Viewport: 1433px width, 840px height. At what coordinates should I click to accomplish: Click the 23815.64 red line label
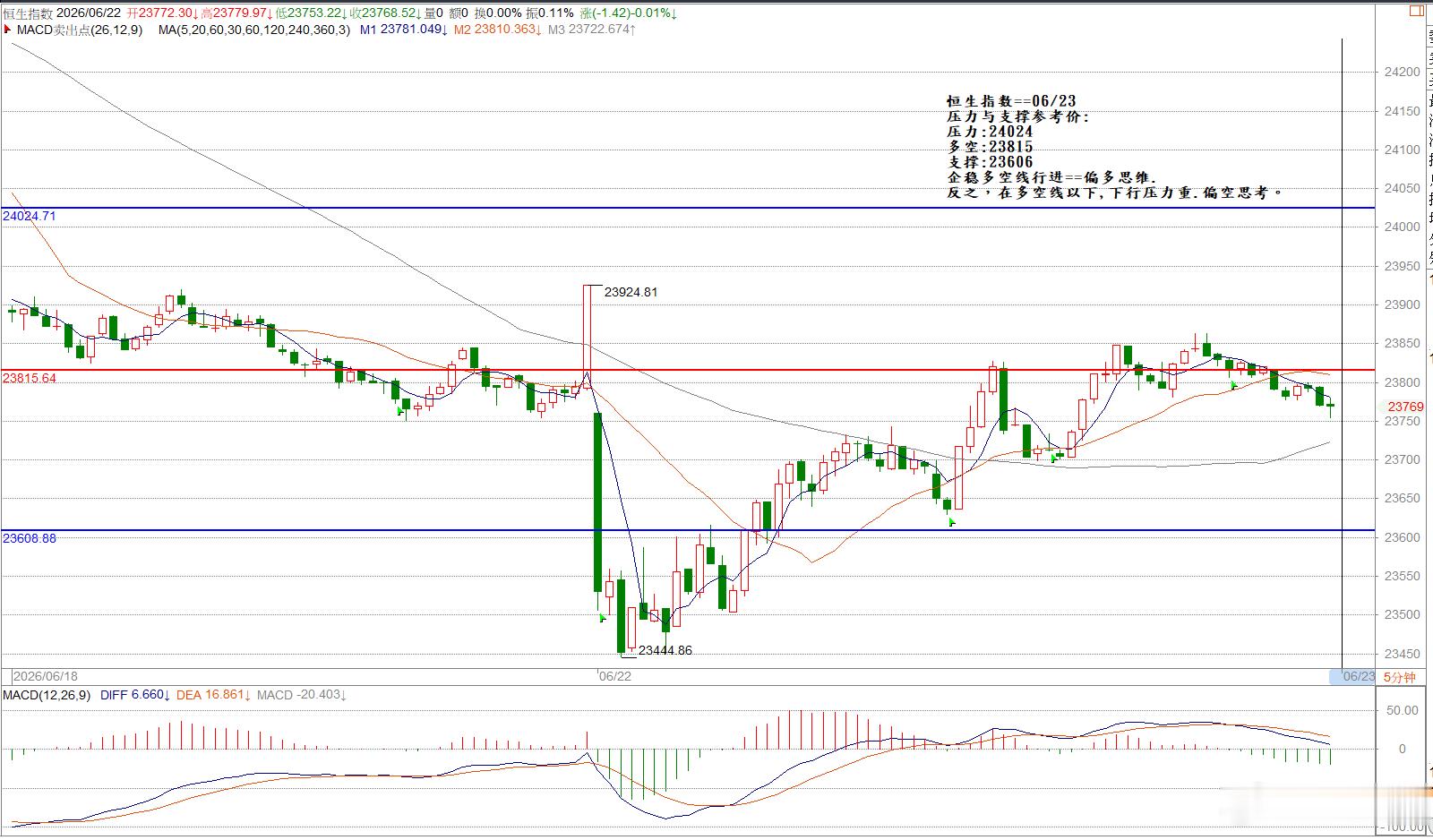coord(30,378)
